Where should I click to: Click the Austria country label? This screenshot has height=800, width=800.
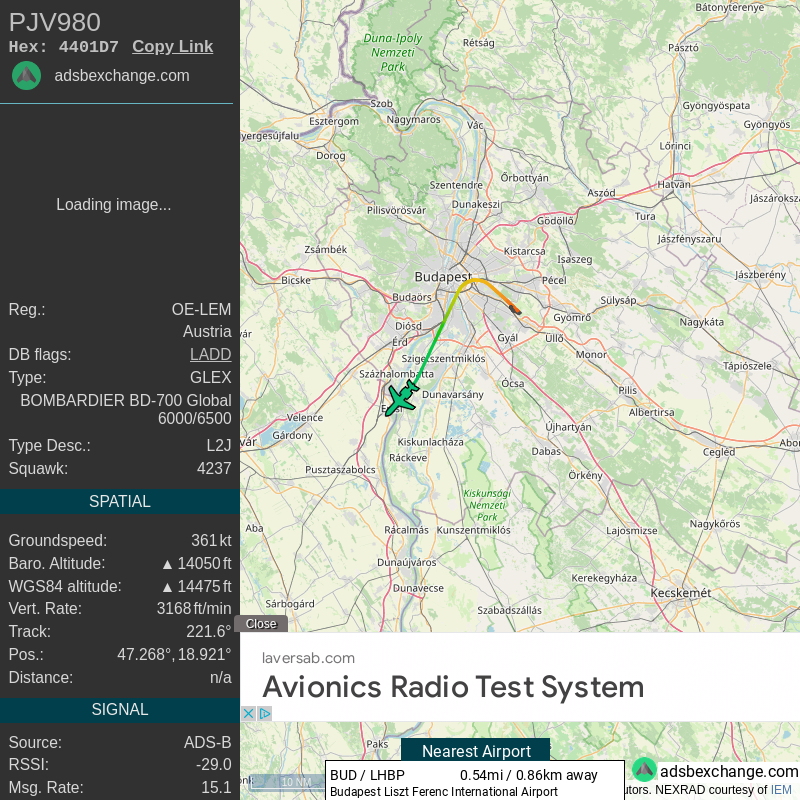click(207, 332)
